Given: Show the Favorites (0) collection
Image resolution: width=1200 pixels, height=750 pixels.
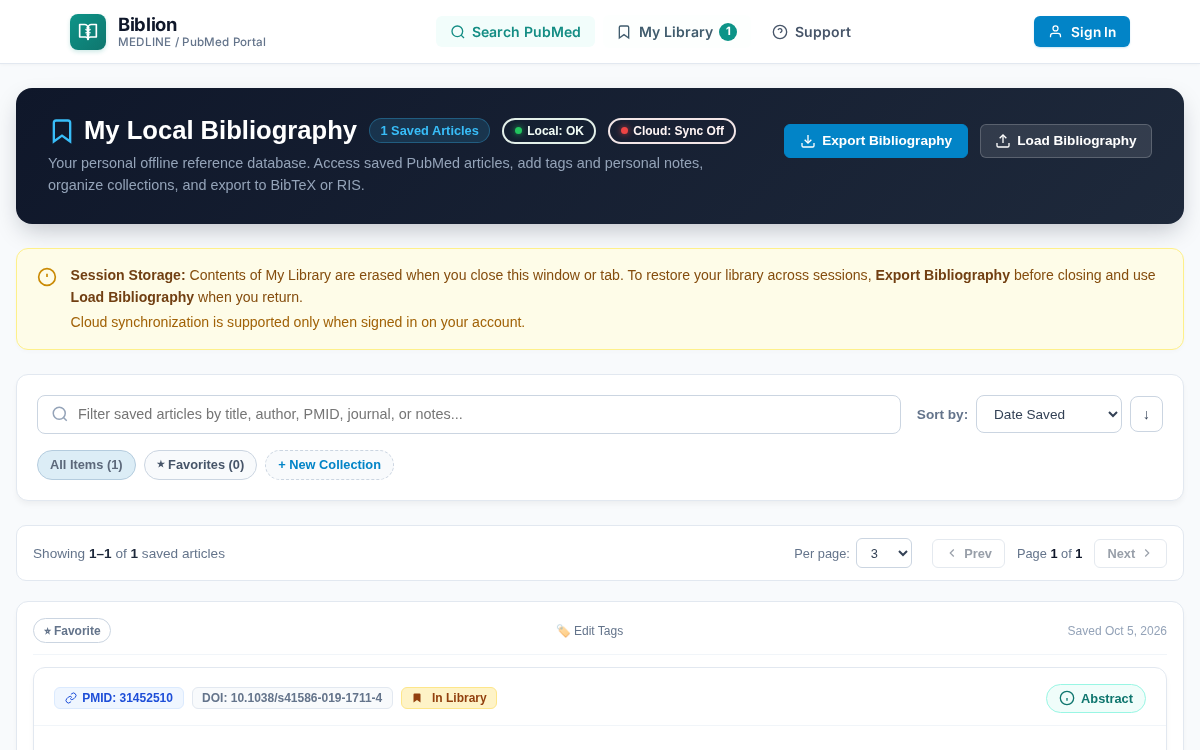Looking at the screenshot, I should 200,465.
